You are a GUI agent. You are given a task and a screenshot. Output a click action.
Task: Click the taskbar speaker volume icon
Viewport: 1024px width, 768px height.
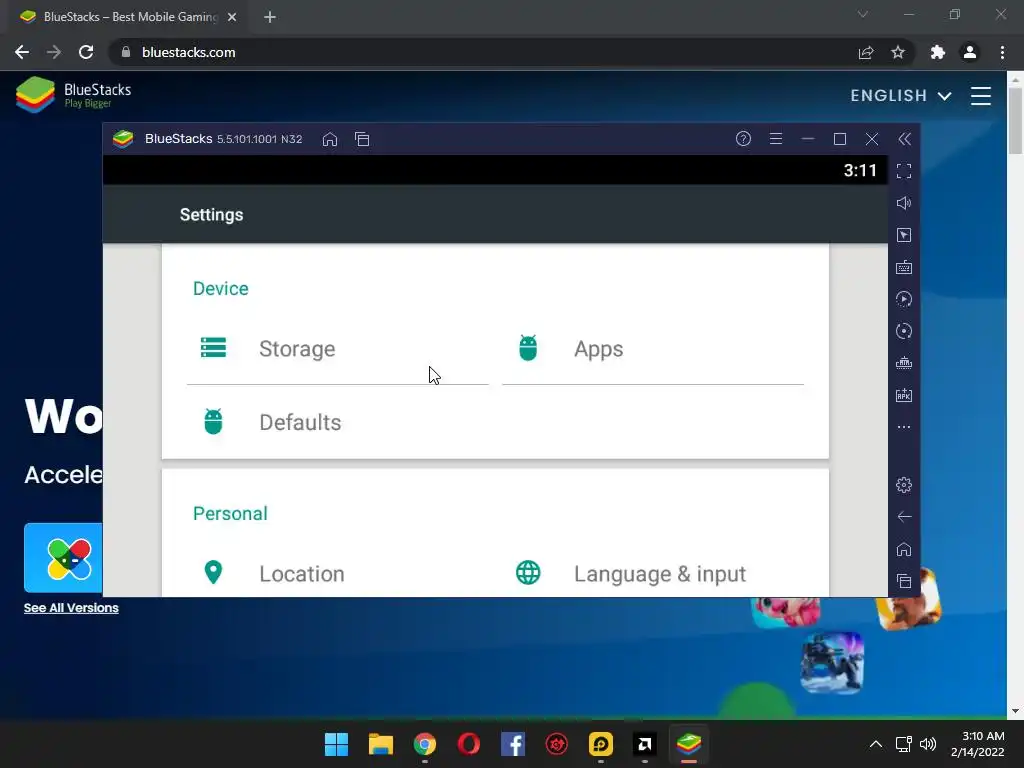coord(927,744)
